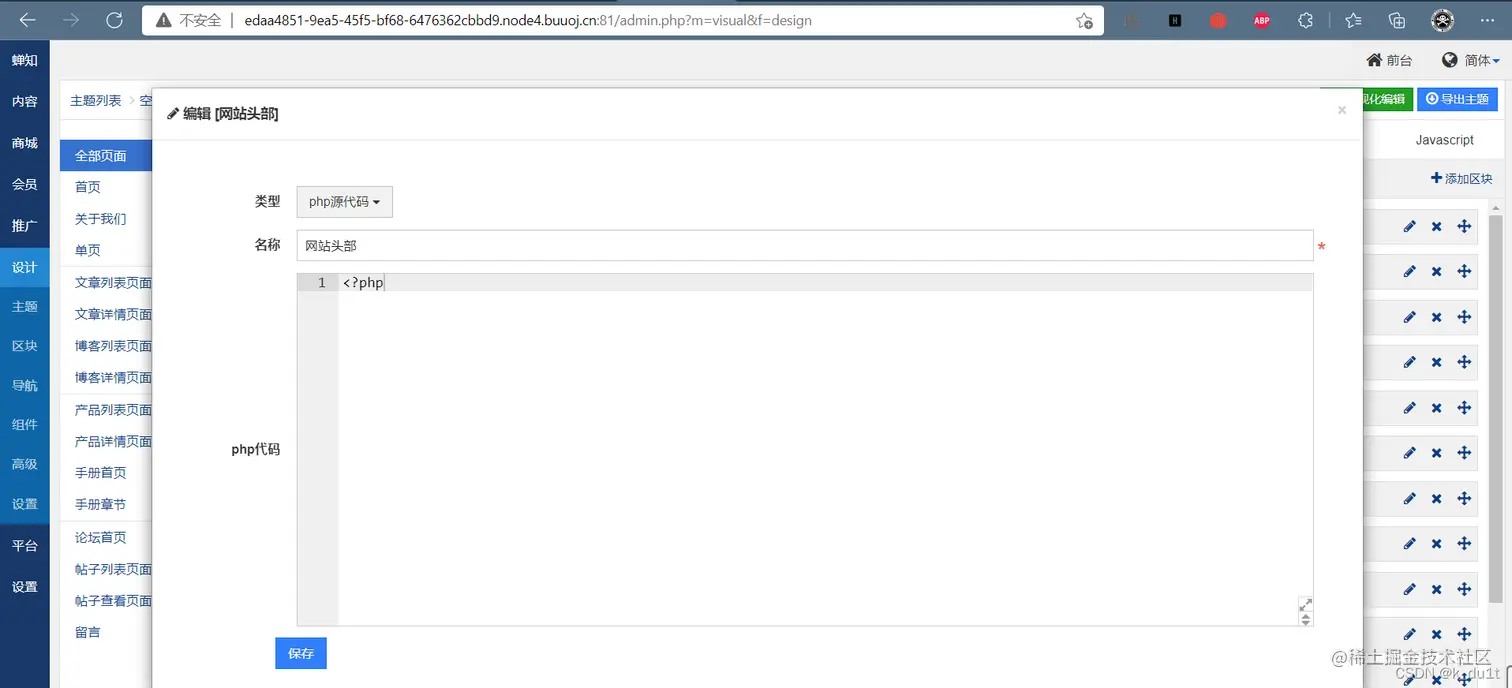Save the block with 保存 button

coord(301,653)
